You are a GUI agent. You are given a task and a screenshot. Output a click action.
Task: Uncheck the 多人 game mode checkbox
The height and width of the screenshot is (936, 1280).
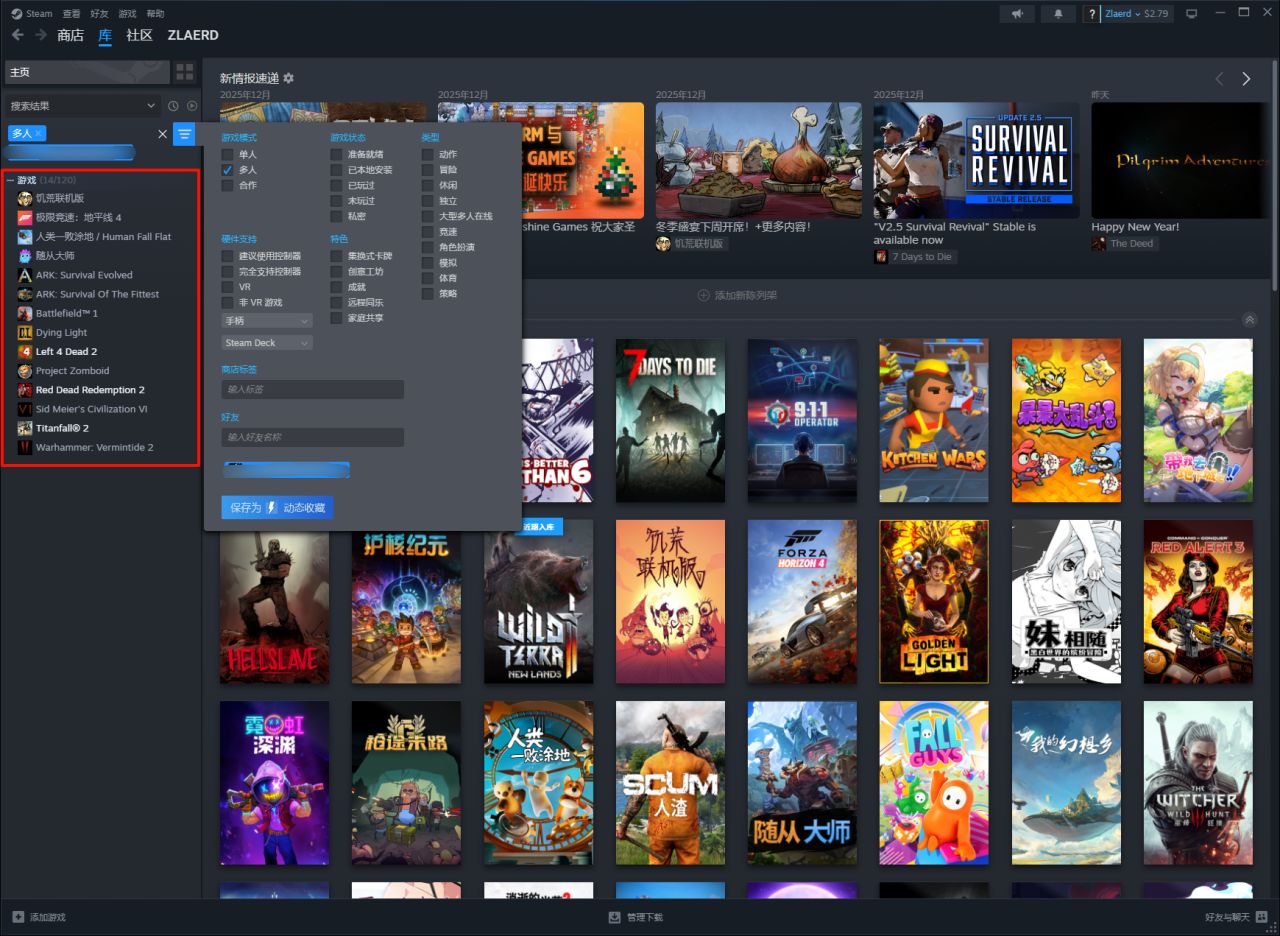tap(227, 170)
